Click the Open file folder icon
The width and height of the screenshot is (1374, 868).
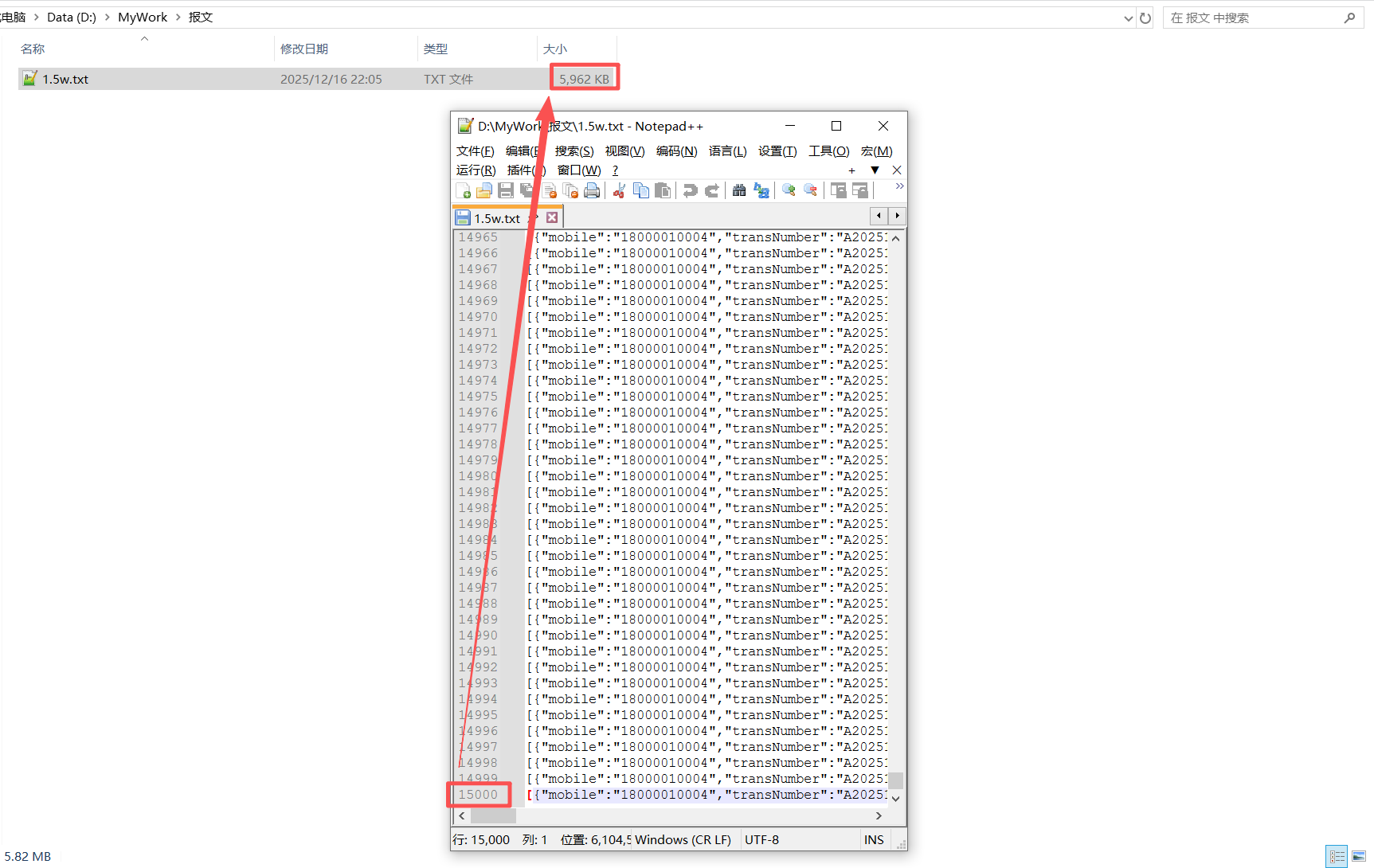tap(484, 190)
